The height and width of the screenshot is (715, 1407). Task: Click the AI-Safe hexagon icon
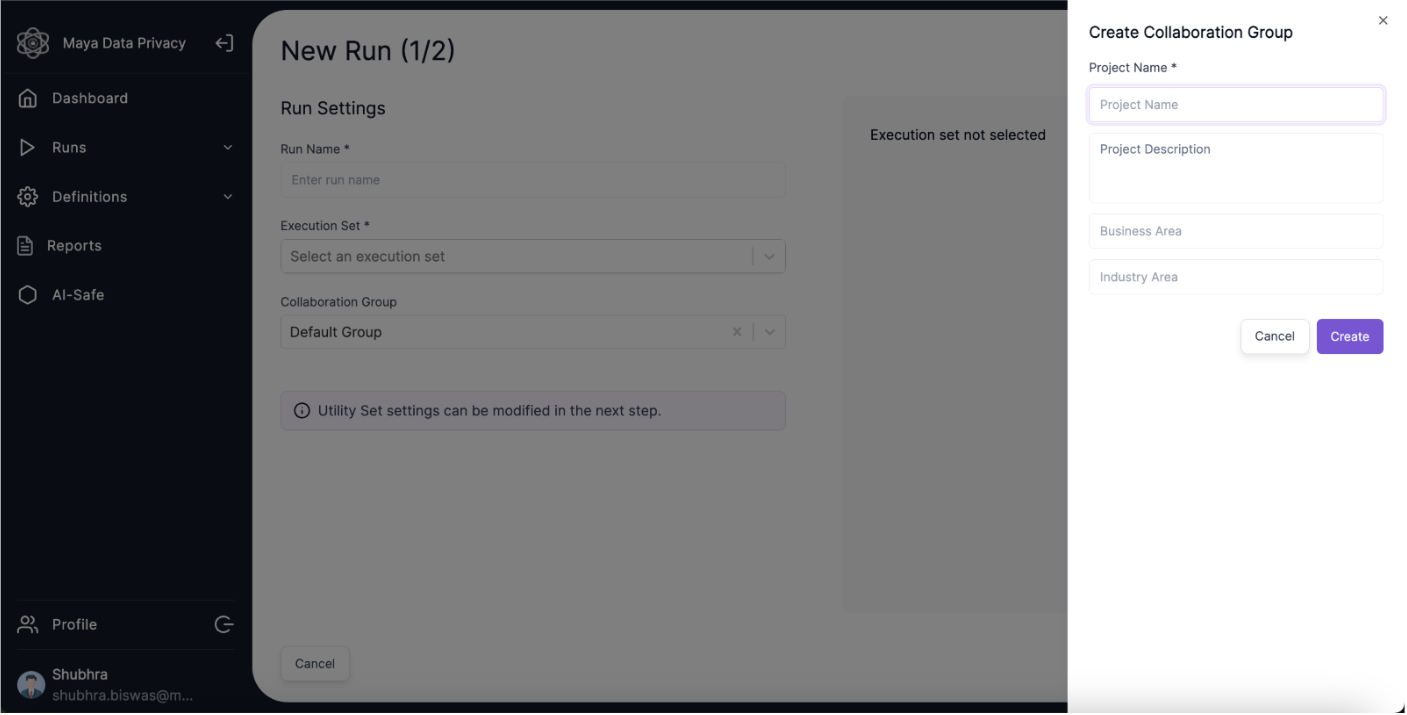coord(28,295)
